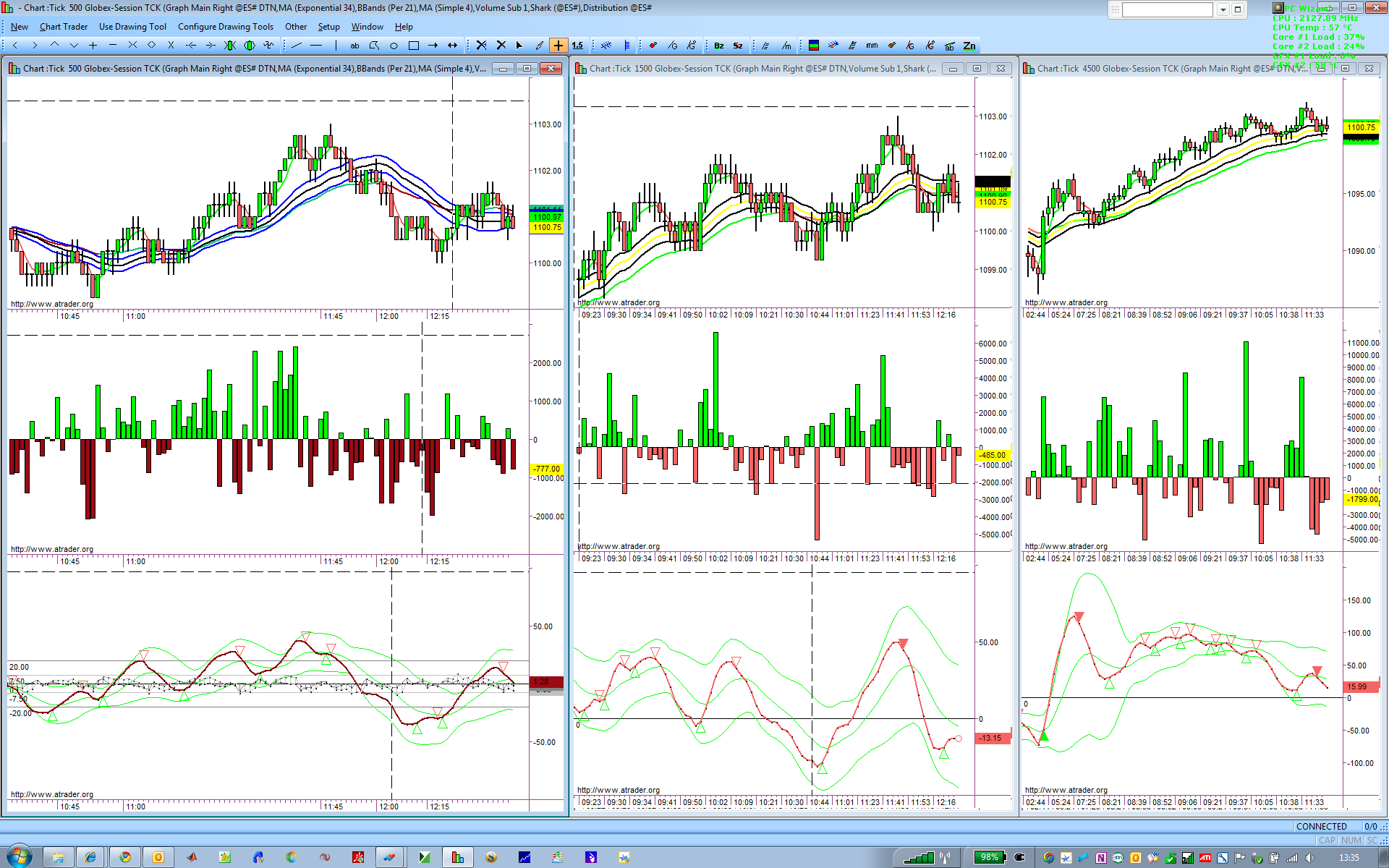Click the up chevron toolbar icon
This screenshot has height=868, width=1389.
point(54,46)
